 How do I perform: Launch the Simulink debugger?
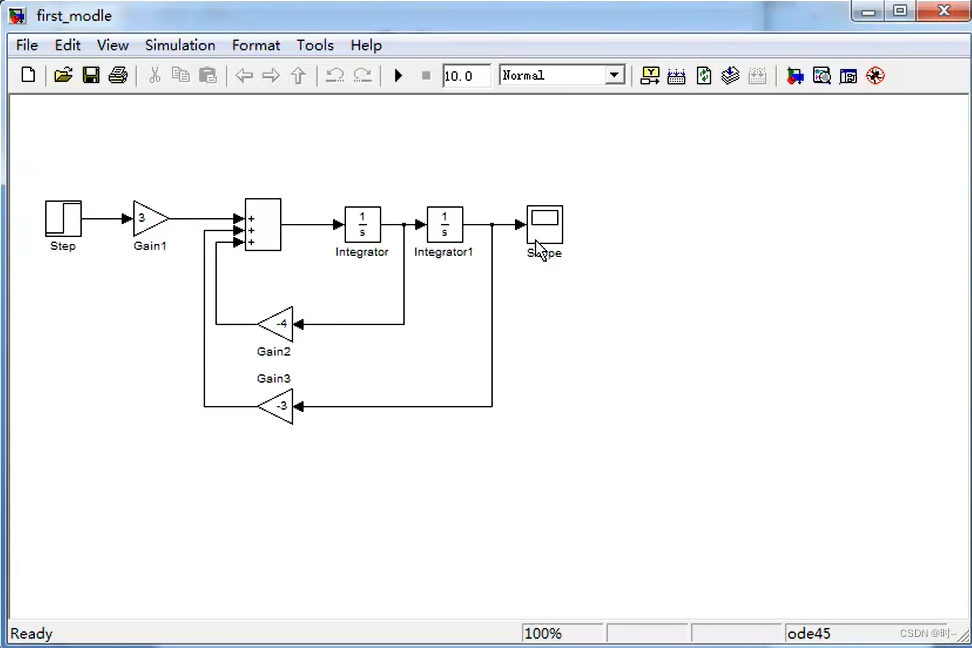coord(875,75)
